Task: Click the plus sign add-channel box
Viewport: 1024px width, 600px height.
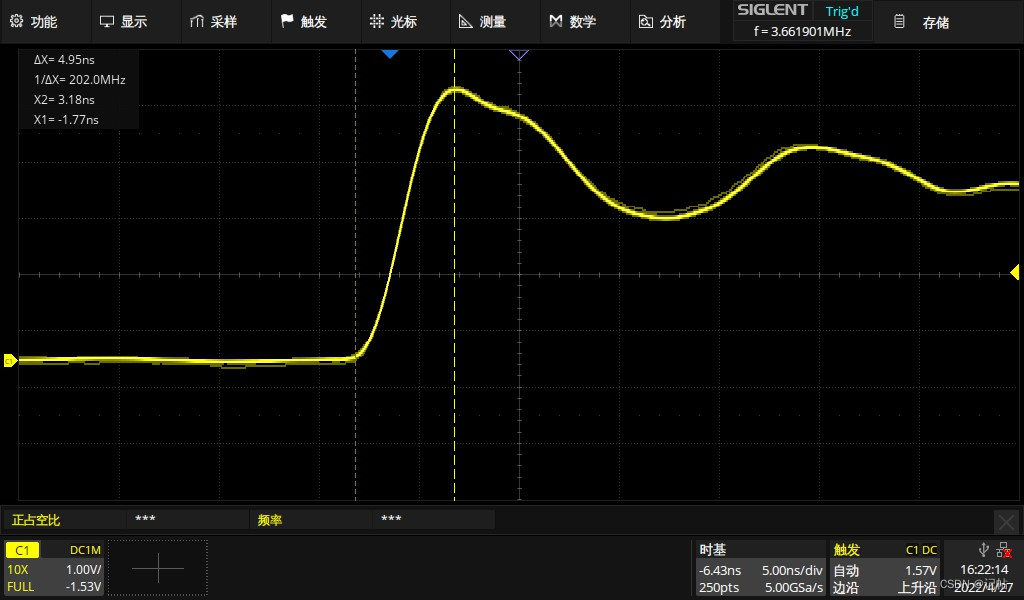Action: (x=158, y=568)
